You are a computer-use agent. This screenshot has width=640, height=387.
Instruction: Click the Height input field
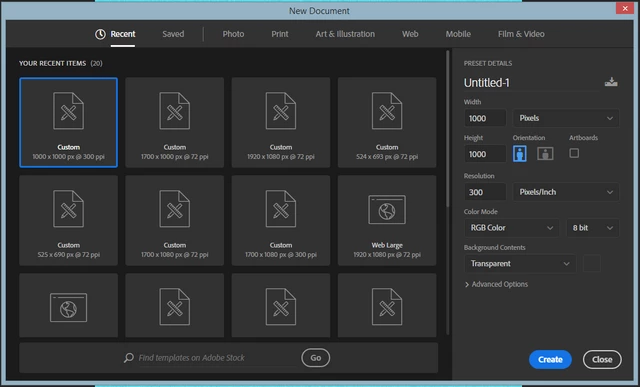click(485, 154)
